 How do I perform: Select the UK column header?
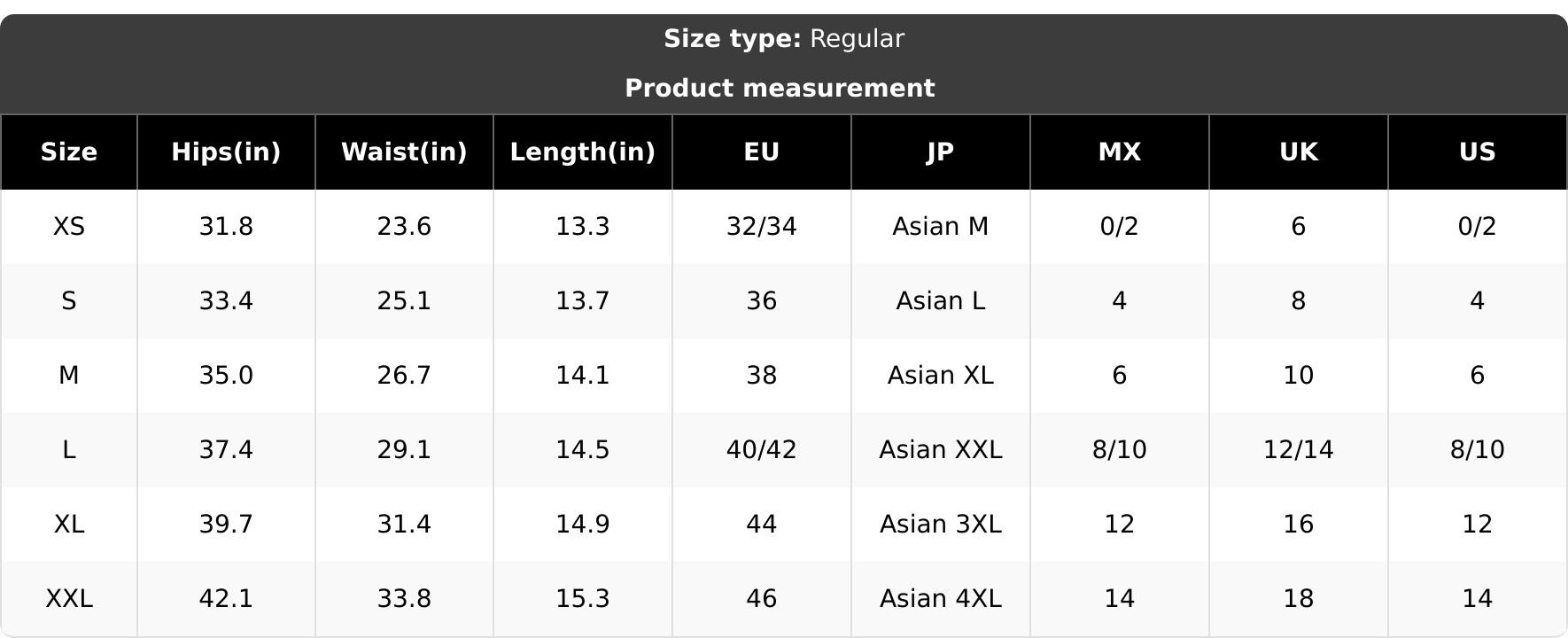pyautogui.click(x=1299, y=152)
